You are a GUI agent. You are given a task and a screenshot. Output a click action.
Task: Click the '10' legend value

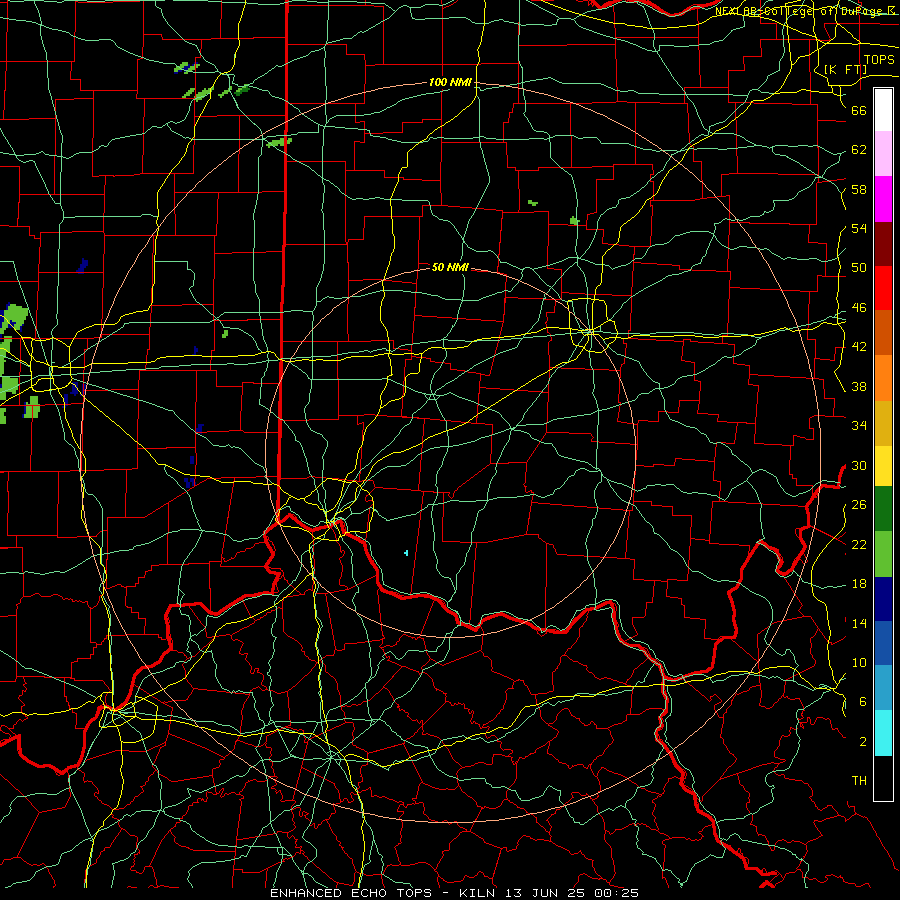[x=859, y=663]
